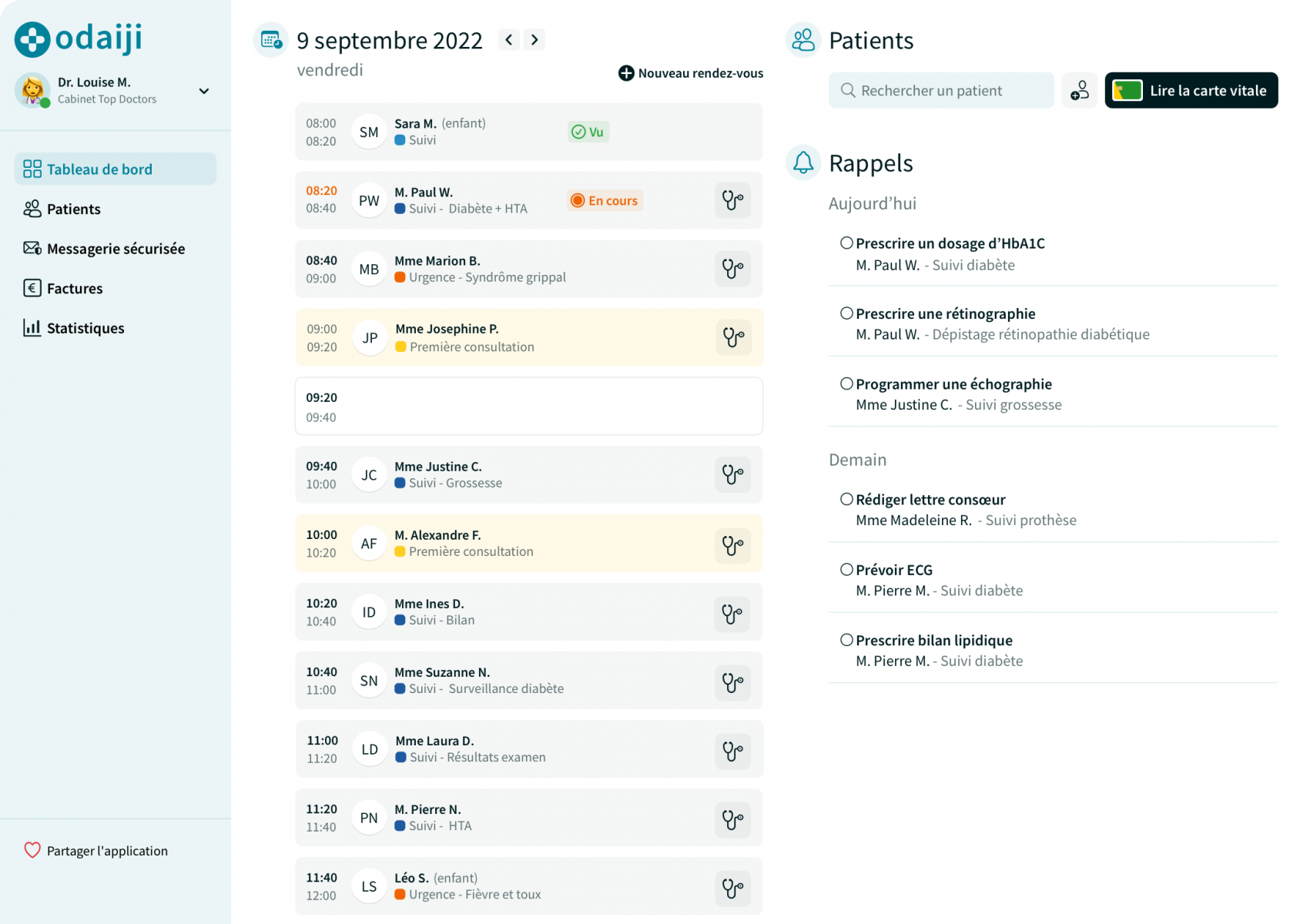1300x924 pixels.
Task: Go to next day with right chevron
Action: click(534, 40)
